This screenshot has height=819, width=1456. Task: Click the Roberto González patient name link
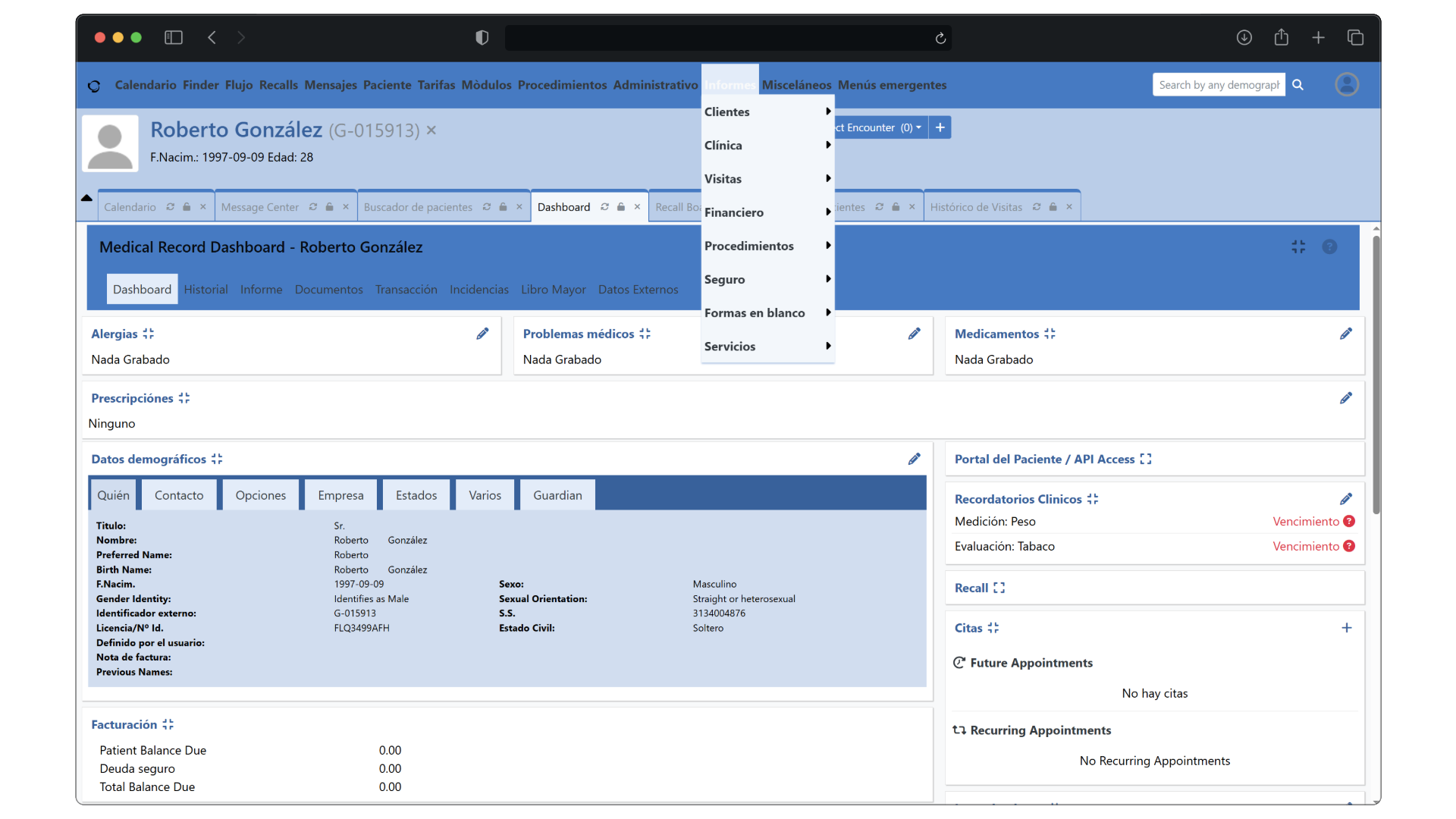(236, 130)
